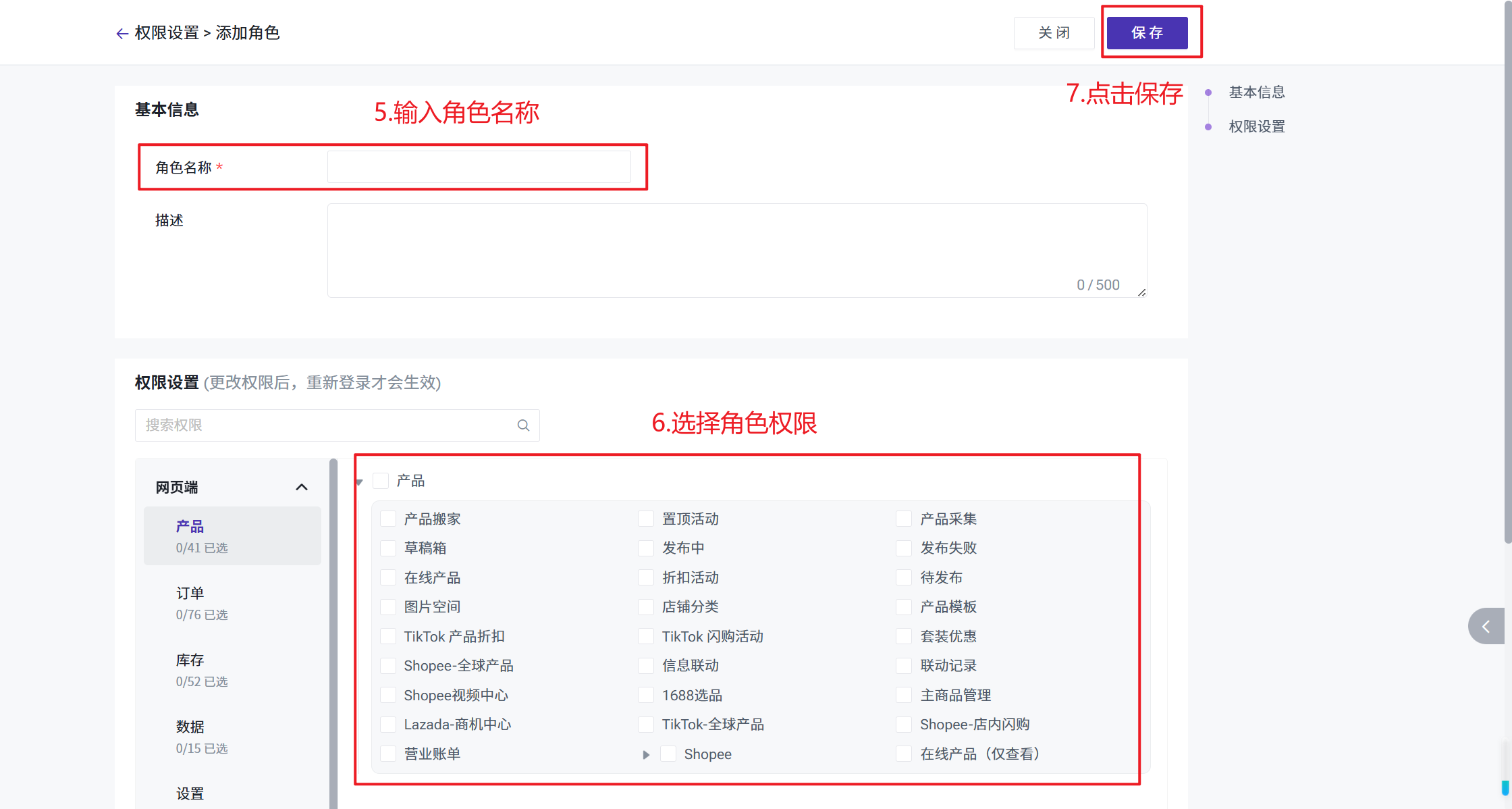Toggle the 主商品管理 checkbox
Screen dimensions: 1512x809
904,695
